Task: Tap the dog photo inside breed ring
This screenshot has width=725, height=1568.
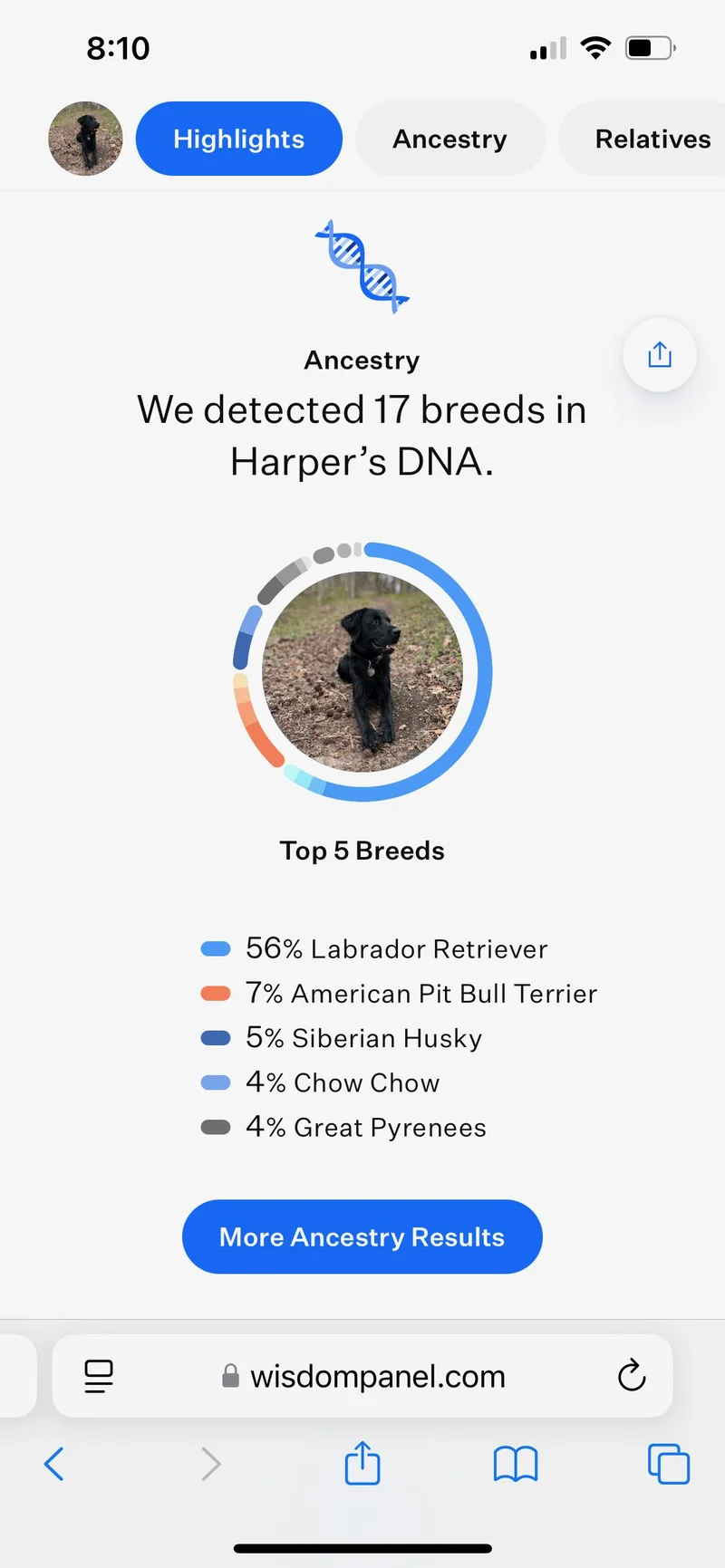Action: tap(362, 671)
